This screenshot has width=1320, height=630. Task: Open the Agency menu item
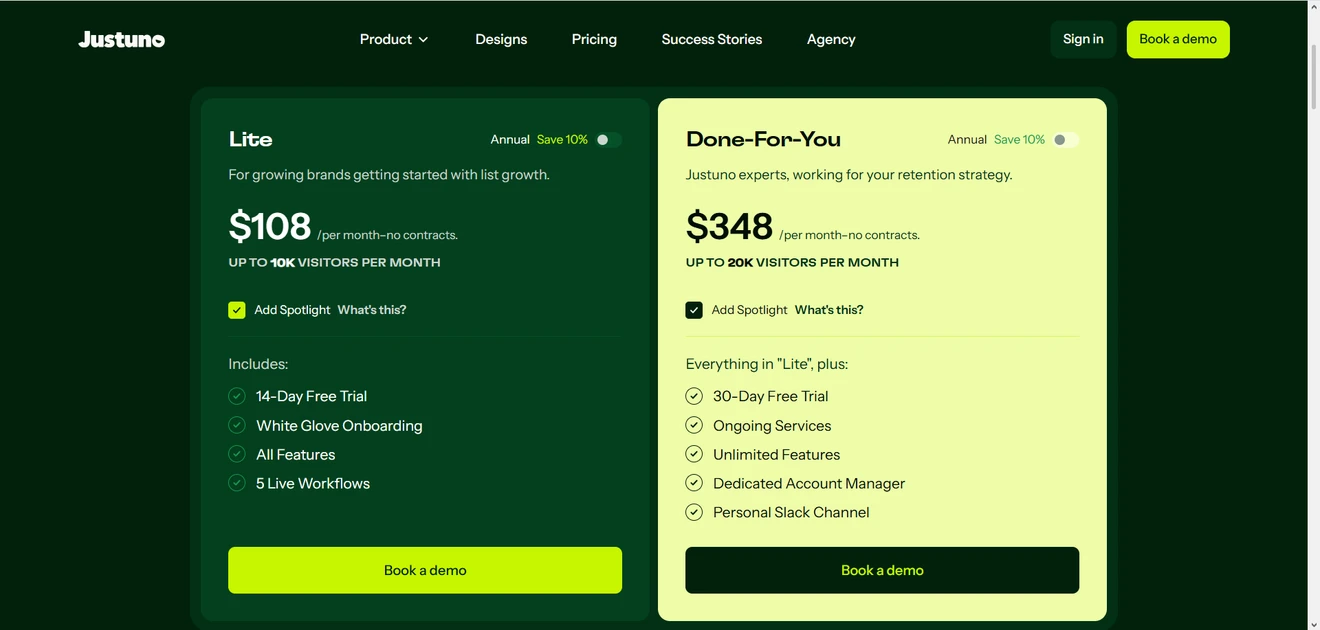click(831, 39)
